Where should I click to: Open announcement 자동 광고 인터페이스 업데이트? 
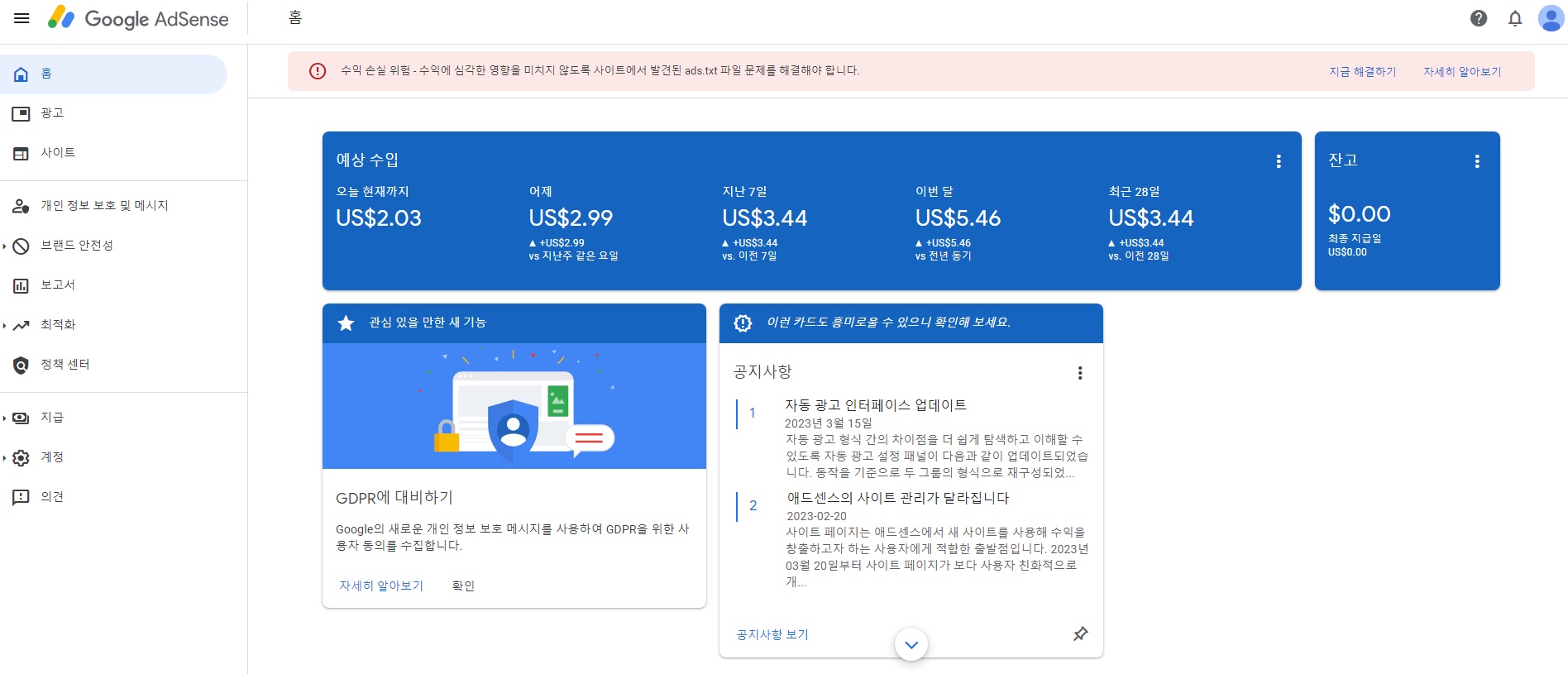click(876, 405)
